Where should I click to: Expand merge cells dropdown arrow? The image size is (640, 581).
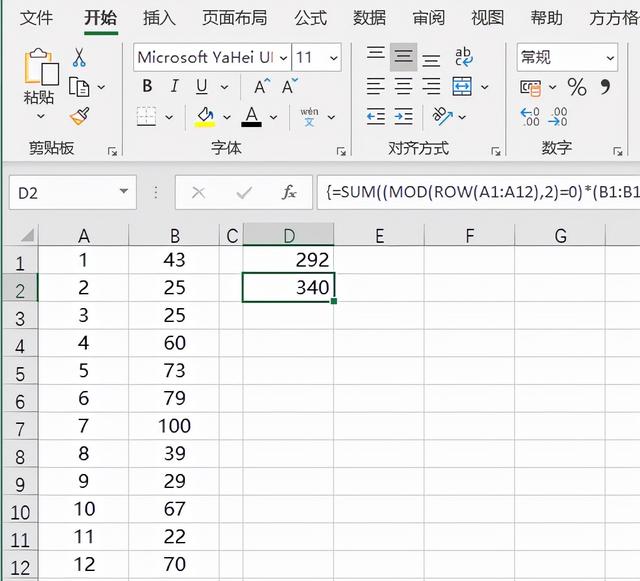(x=484, y=87)
